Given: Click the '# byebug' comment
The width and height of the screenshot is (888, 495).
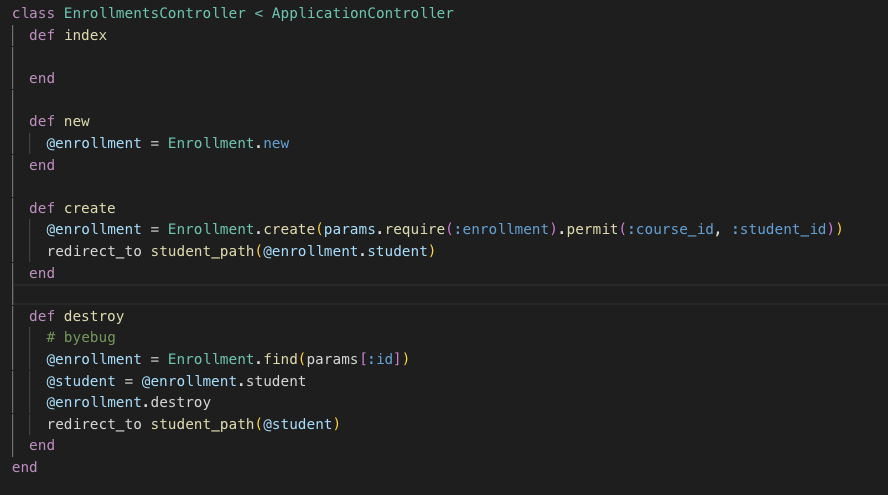Looking at the screenshot, I should point(81,338).
